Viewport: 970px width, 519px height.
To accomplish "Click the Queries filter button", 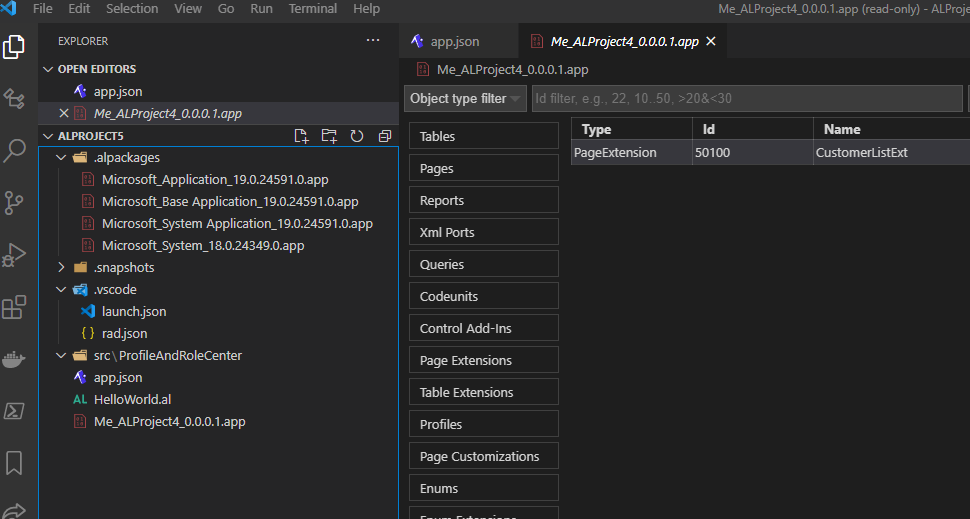I will (x=484, y=264).
